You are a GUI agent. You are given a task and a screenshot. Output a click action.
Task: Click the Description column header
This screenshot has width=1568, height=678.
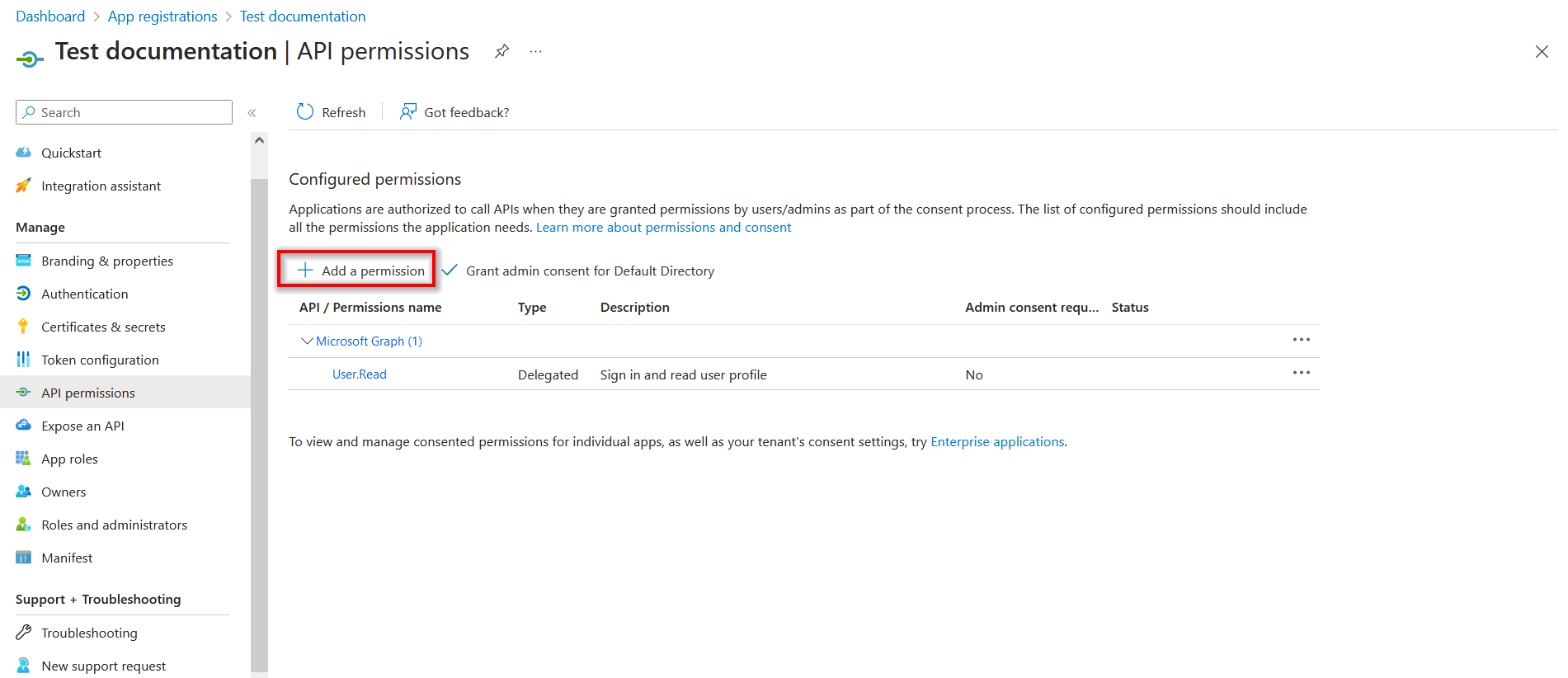(634, 307)
